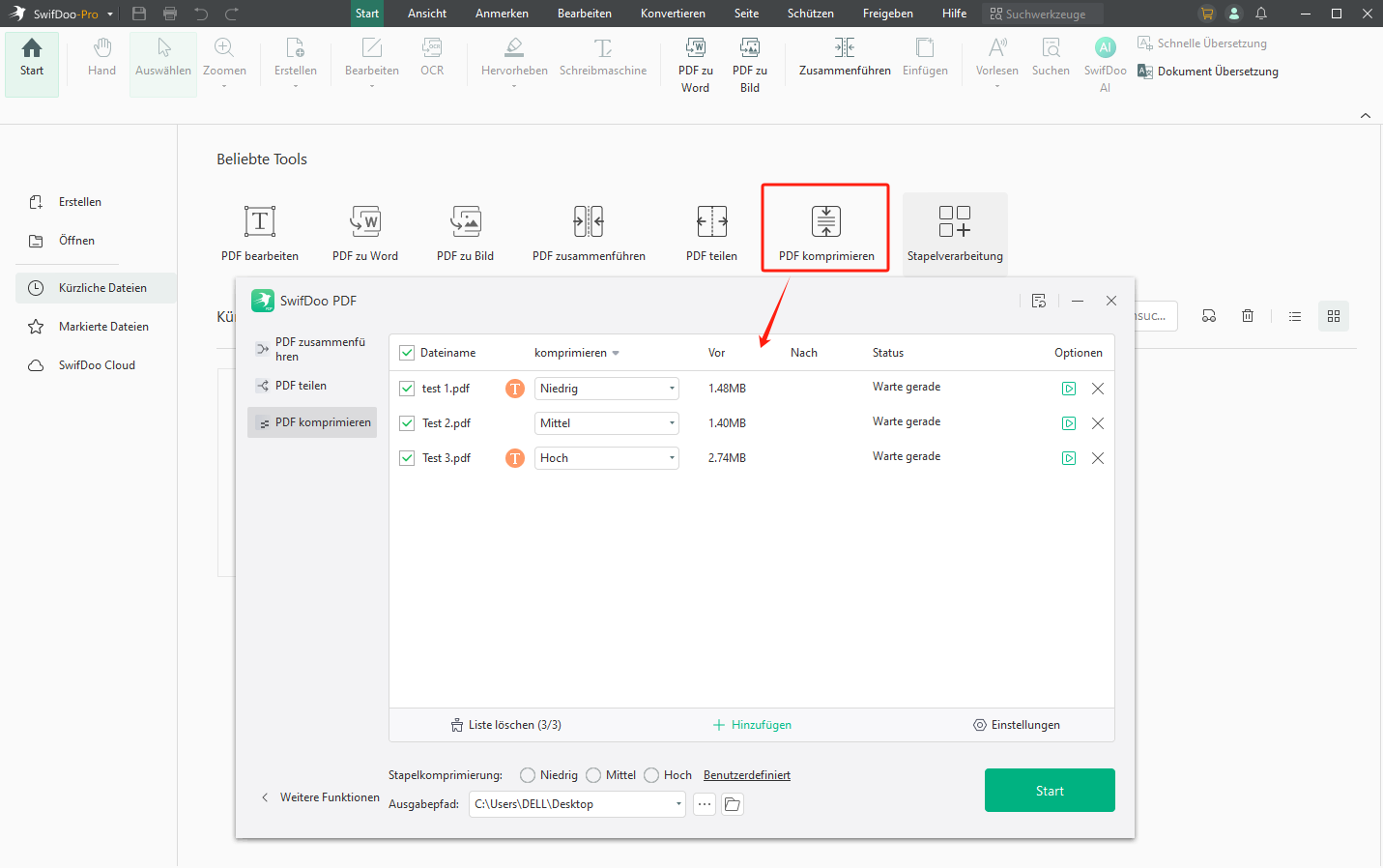Open Einstellungen in the dialog
1383x868 pixels.
1017,725
